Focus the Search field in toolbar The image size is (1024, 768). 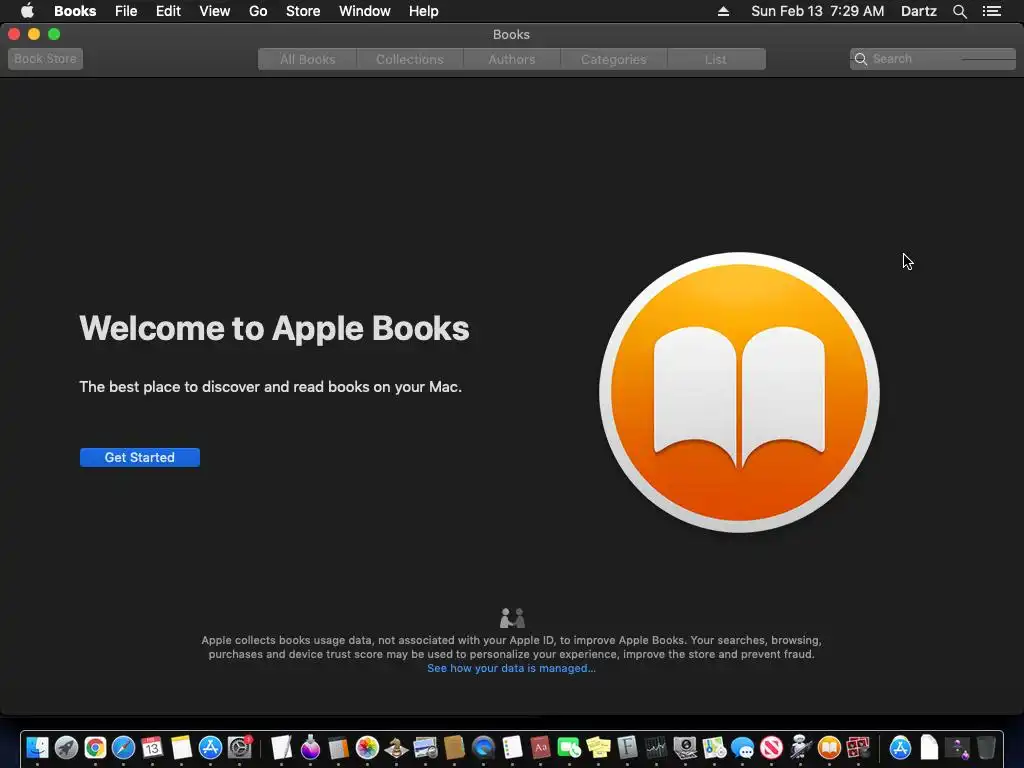point(933,59)
